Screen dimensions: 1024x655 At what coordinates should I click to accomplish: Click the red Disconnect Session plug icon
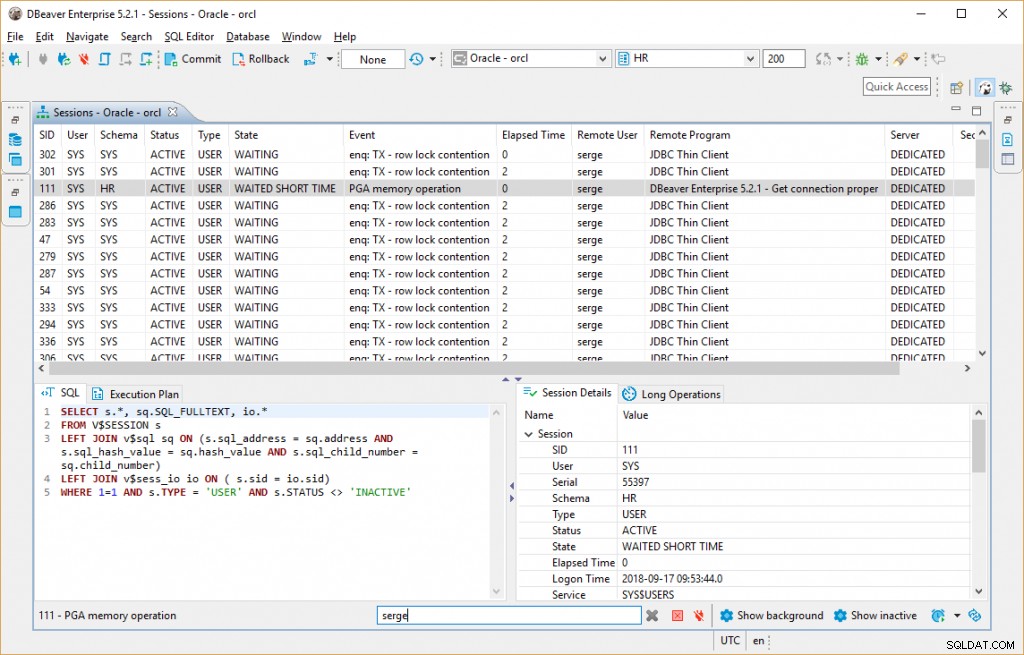pos(699,615)
